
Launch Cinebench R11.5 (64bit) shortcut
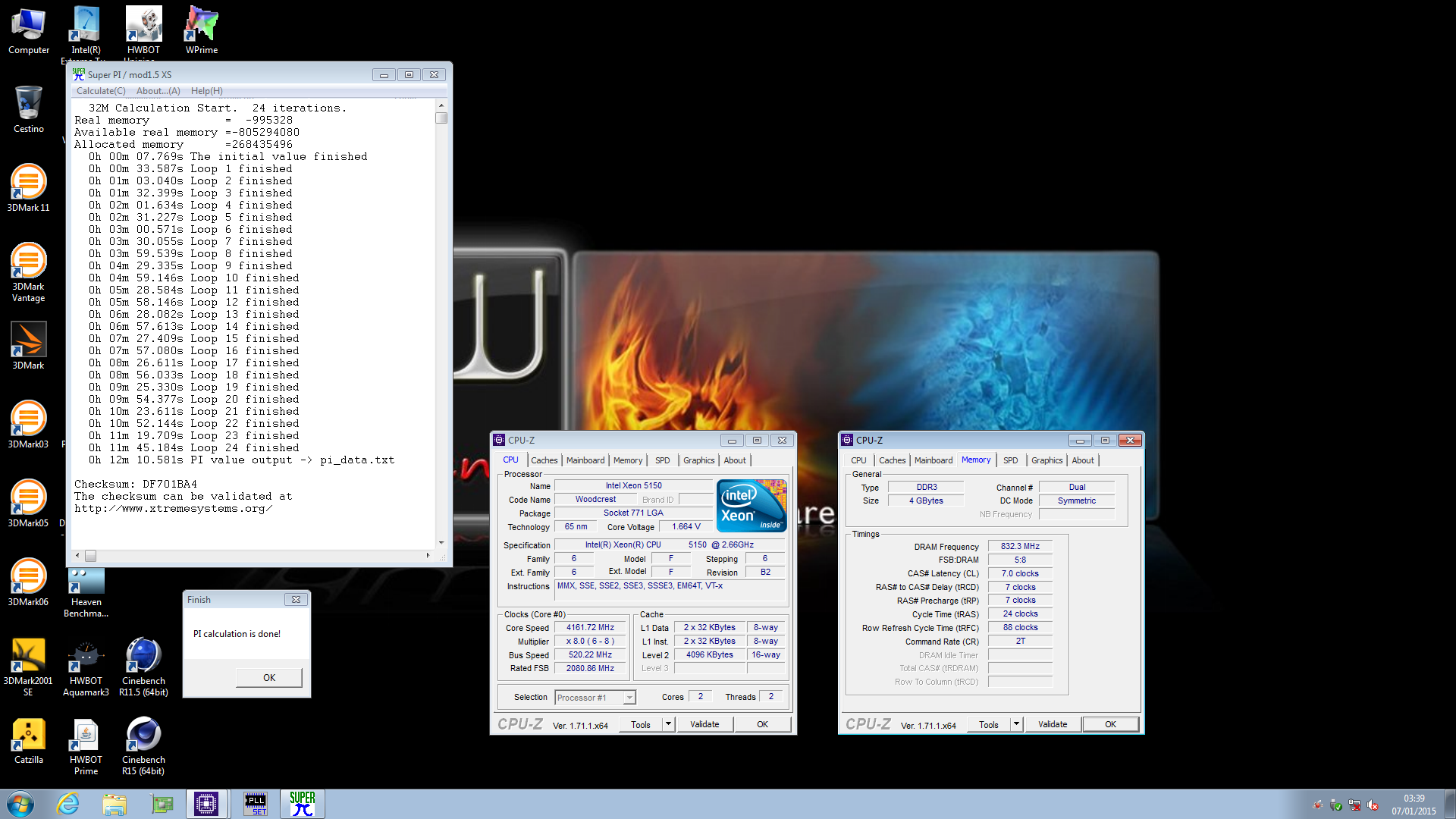143,667
